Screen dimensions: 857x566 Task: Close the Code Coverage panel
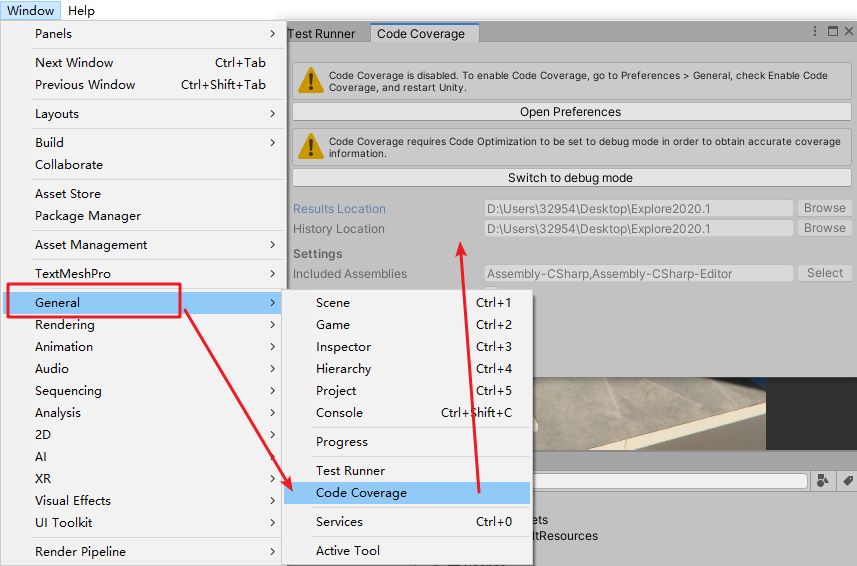click(849, 32)
